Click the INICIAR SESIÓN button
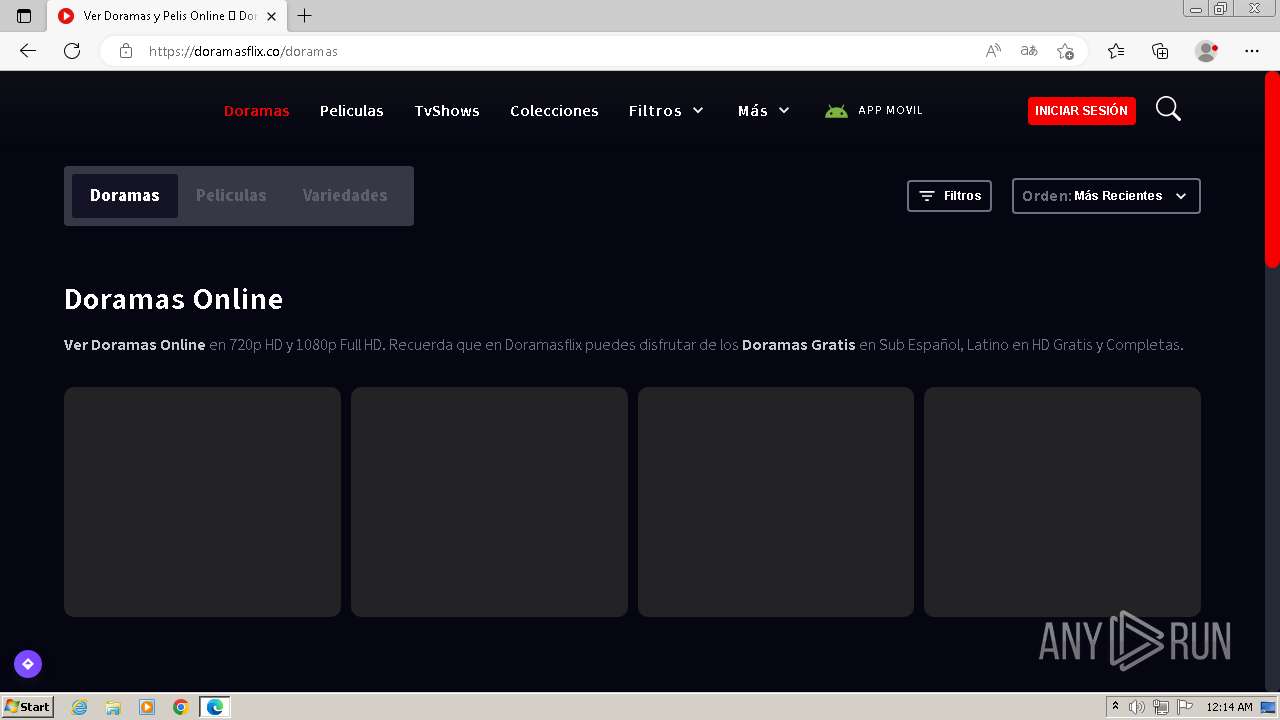Screen dimensions: 1280x720 tap(1082, 111)
